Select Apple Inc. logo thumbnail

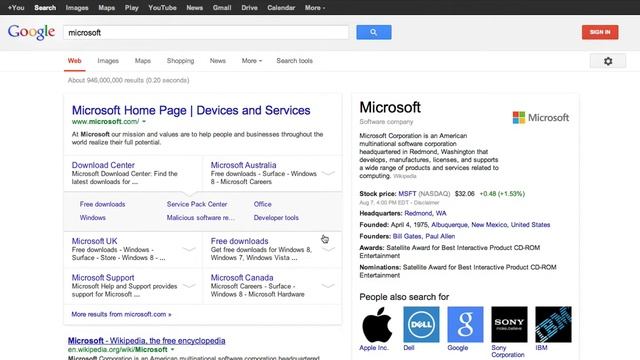(377, 324)
